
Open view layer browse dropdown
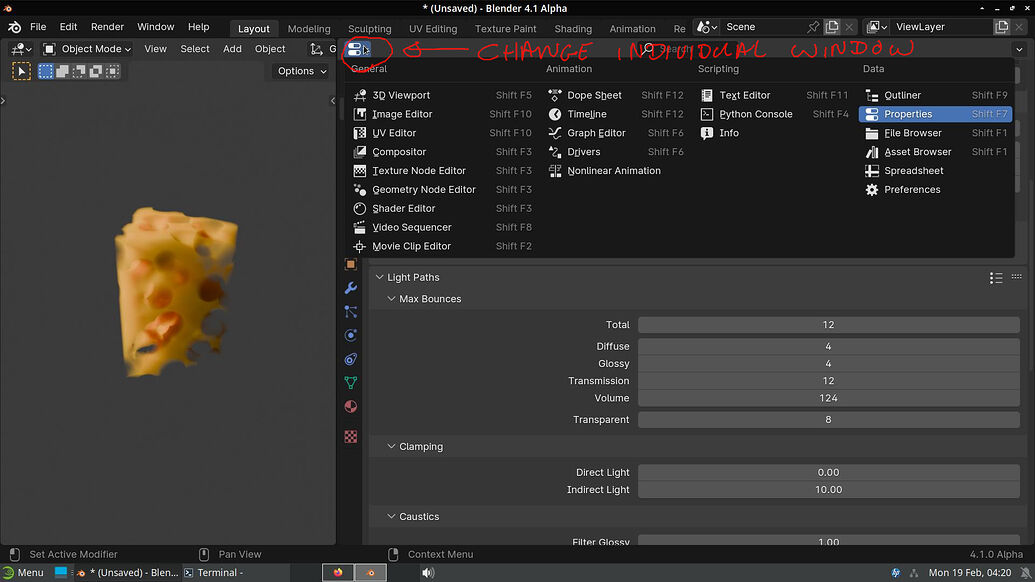coord(877,27)
